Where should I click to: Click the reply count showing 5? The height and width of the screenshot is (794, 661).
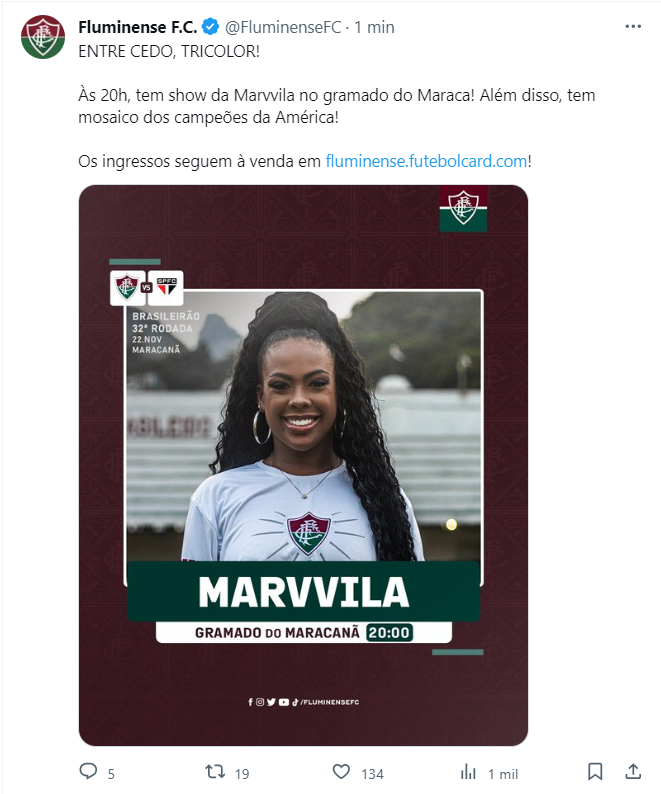point(111,774)
